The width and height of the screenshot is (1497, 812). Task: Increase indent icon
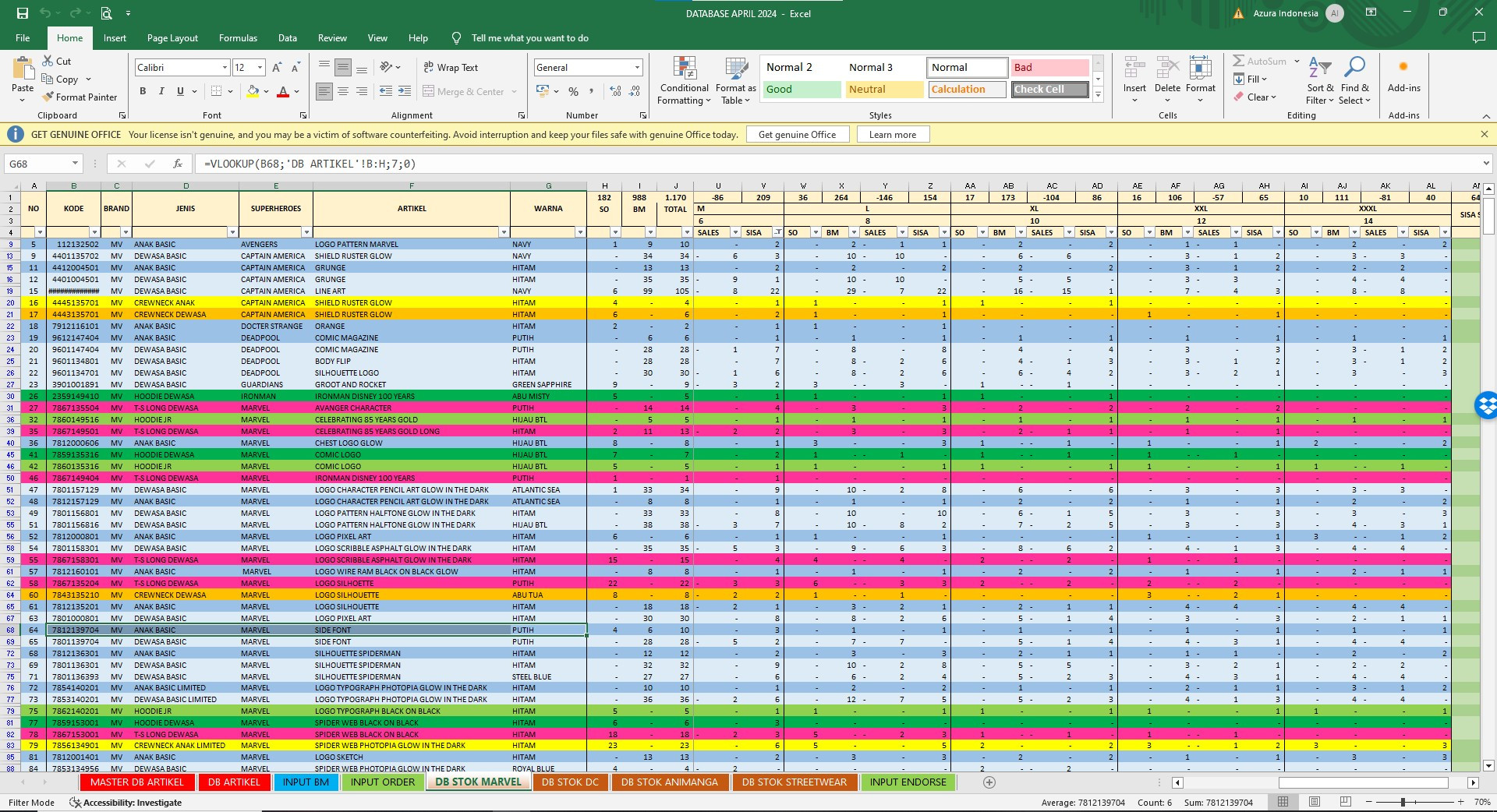pos(405,91)
